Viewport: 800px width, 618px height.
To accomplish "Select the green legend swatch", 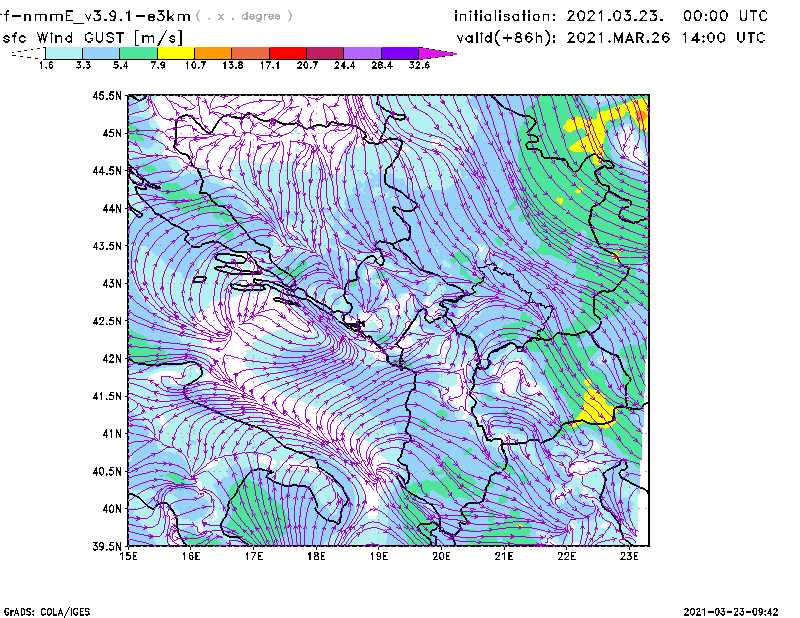I will [139, 52].
